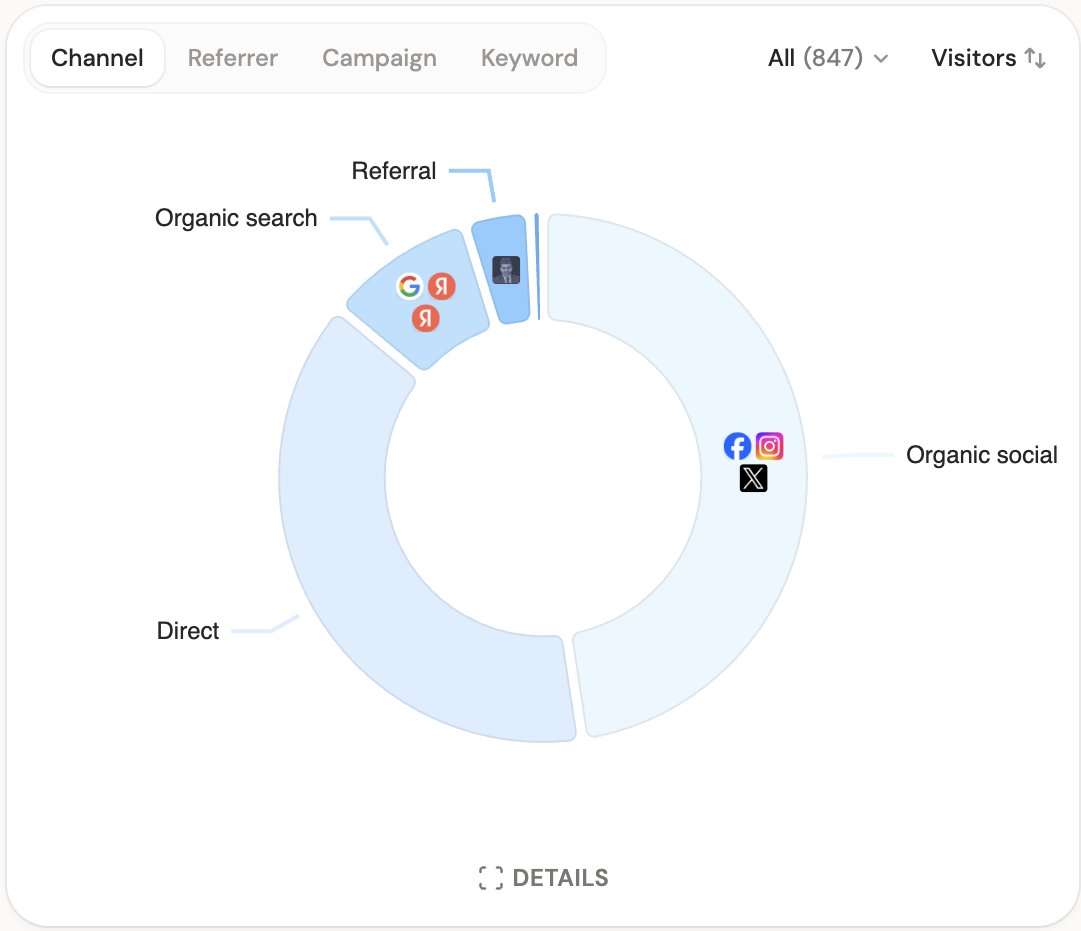
Task: Click the referral site avatar thumbnail
Action: tap(506, 270)
